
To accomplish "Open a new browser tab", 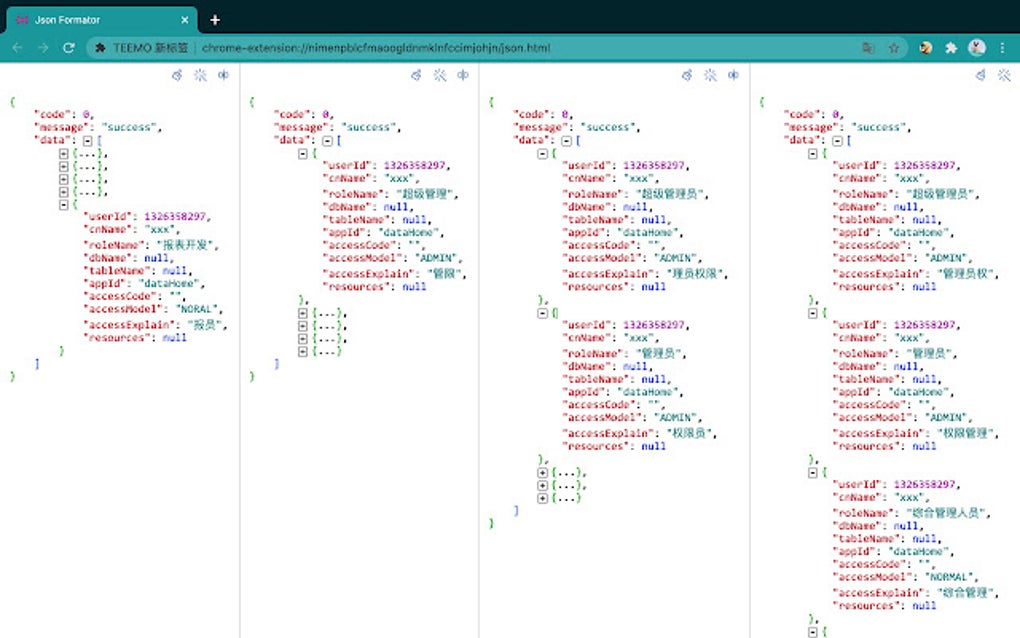I will [214, 19].
